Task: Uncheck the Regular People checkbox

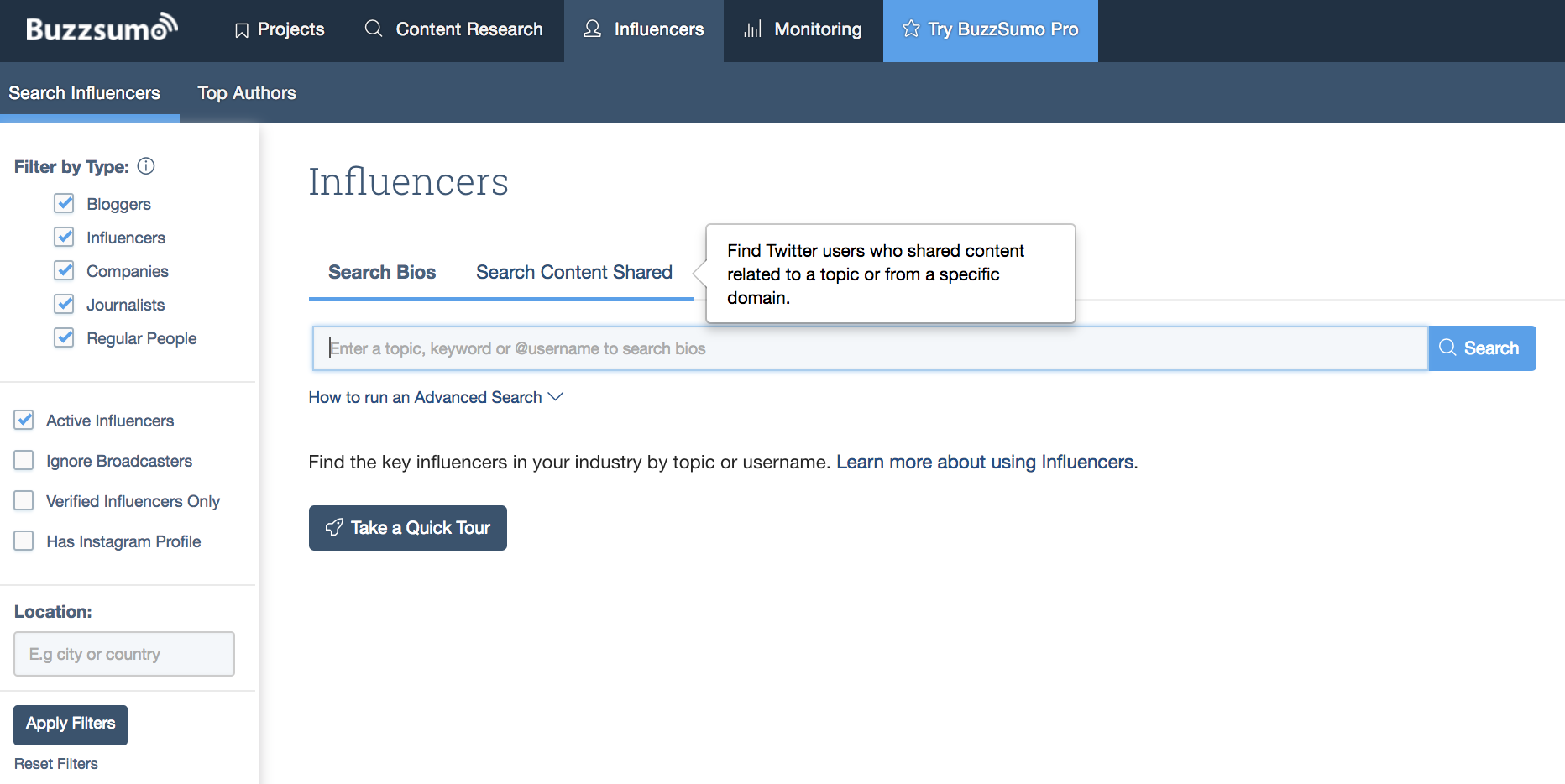Action: [x=64, y=337]
